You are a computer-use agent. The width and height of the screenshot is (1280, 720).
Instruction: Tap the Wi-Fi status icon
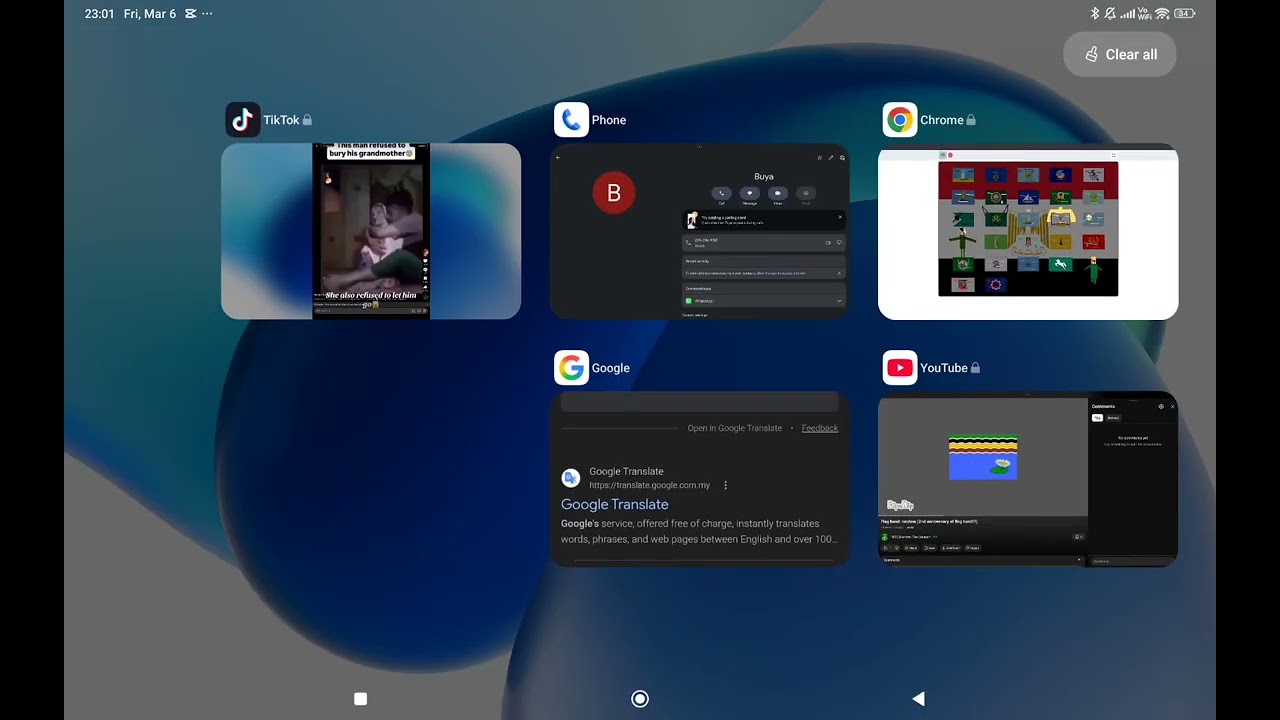coord(1162,14)
